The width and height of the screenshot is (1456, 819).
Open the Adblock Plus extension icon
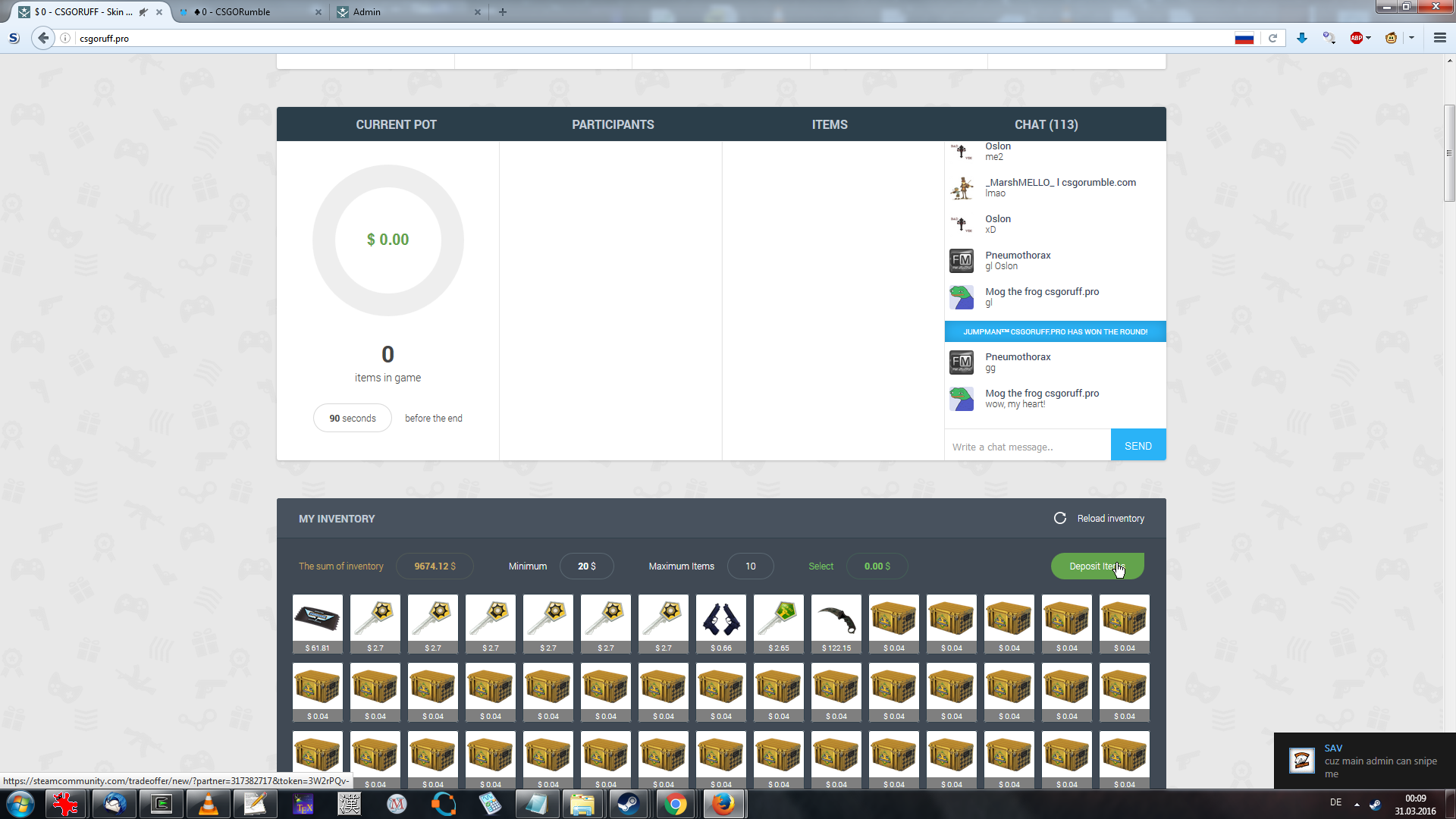point(1356,38)
